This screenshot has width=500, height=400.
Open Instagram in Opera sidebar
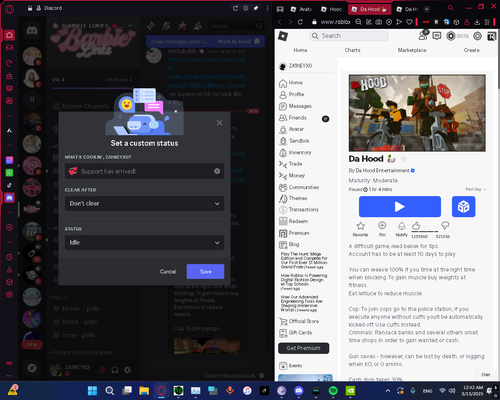[9, 160]
